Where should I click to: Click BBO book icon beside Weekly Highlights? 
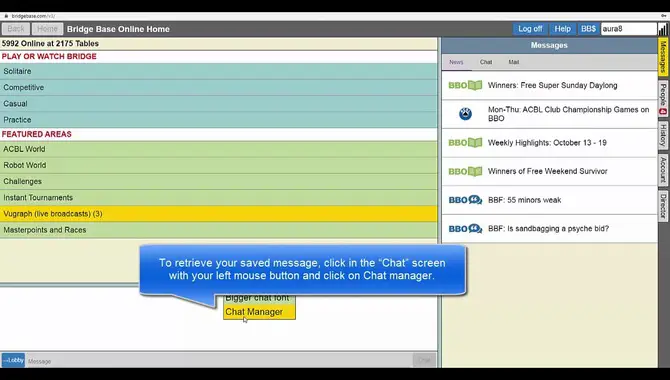pyautogui.click(x=465, y=143)
